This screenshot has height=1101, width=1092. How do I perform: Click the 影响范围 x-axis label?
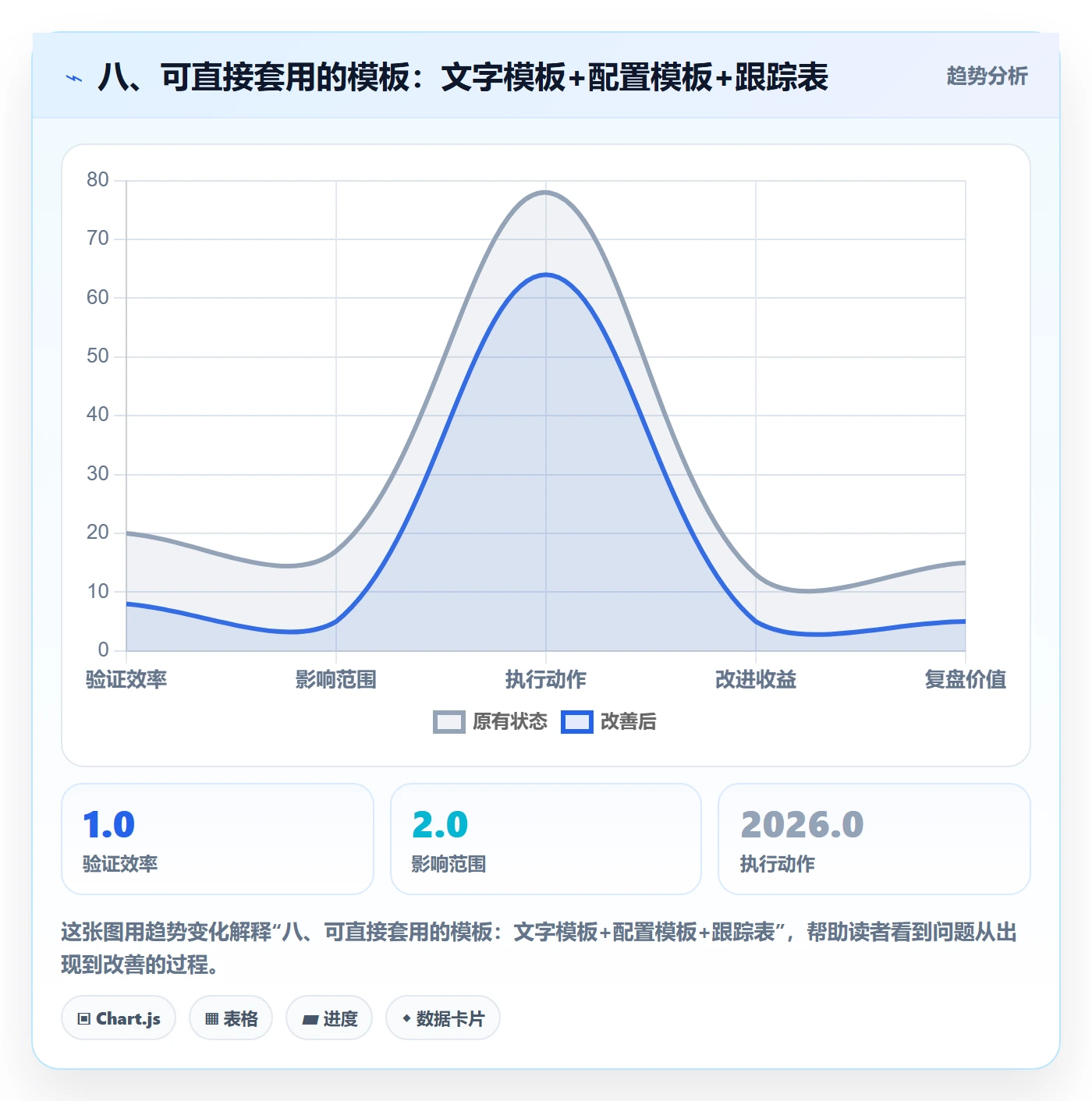point(336,679)
